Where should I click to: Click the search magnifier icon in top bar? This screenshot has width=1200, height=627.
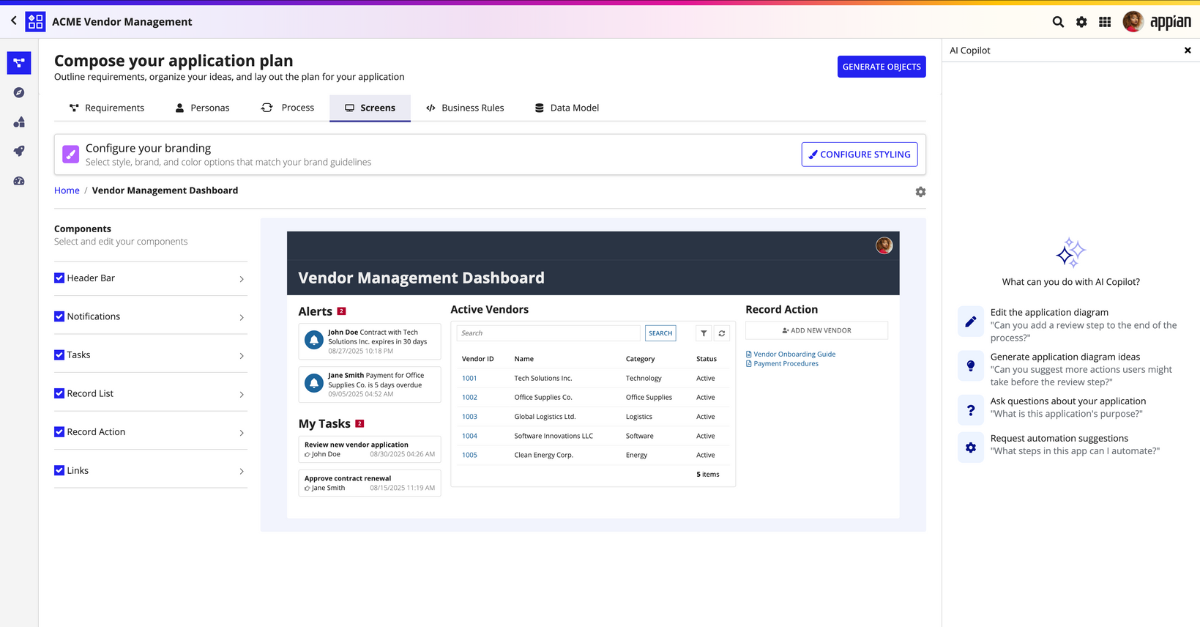point(1058,22)
